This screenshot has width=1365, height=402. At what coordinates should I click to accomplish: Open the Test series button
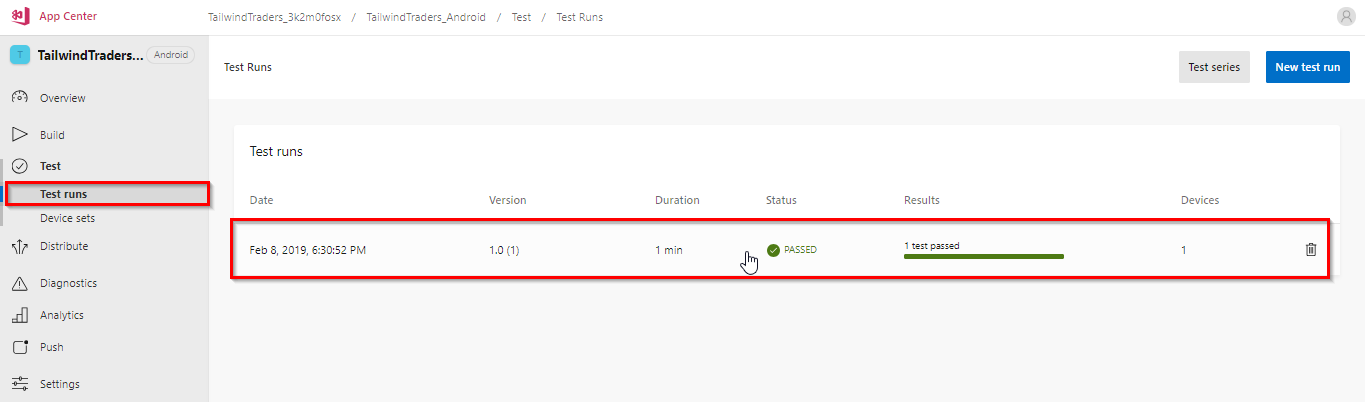pos(1214,67)
